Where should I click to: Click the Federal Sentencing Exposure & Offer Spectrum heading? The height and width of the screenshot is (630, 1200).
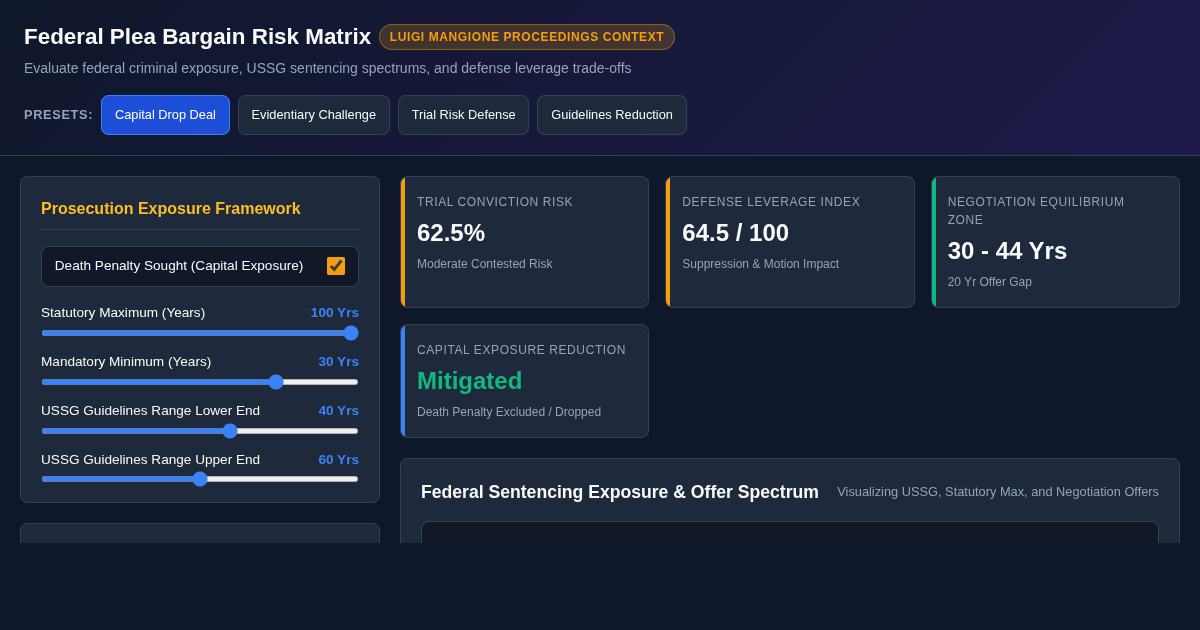[x=620, y=492]
